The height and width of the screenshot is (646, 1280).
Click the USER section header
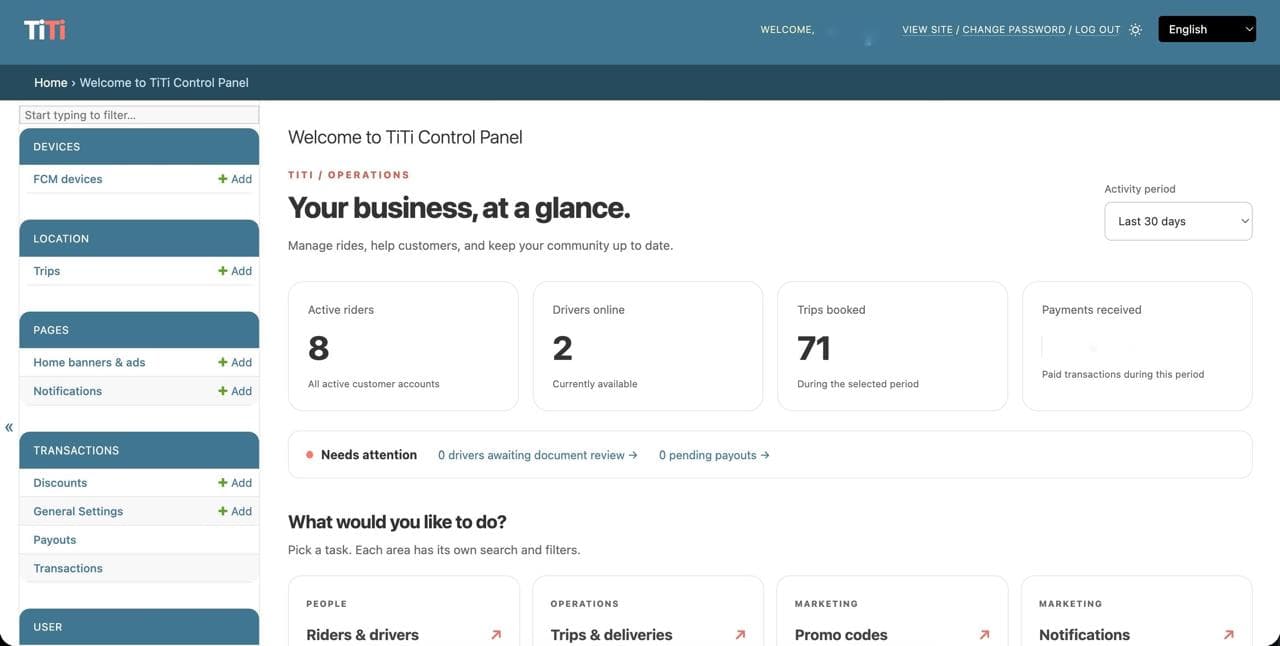pos(139,627)
